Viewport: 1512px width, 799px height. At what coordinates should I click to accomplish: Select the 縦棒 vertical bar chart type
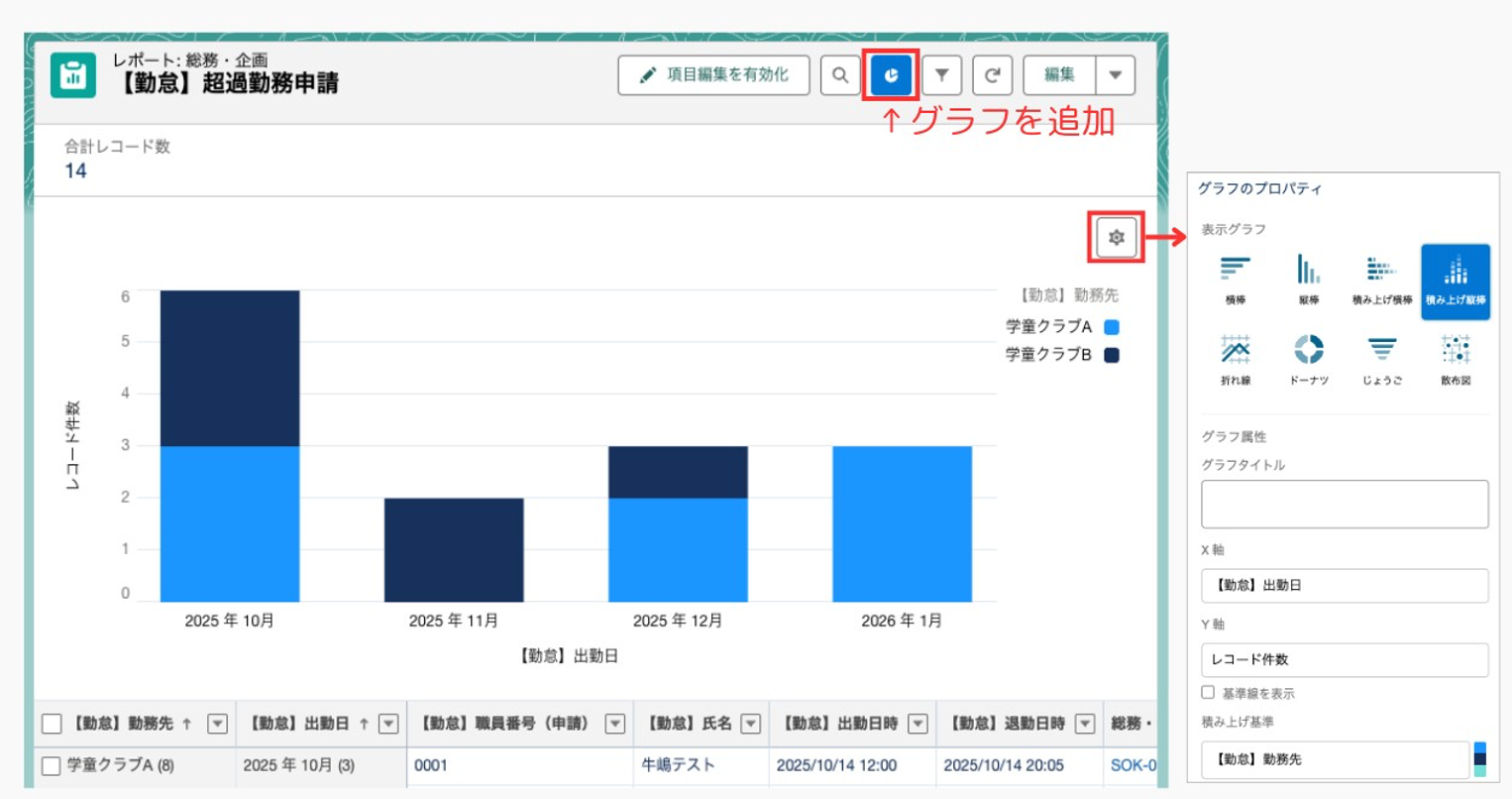1309,280
